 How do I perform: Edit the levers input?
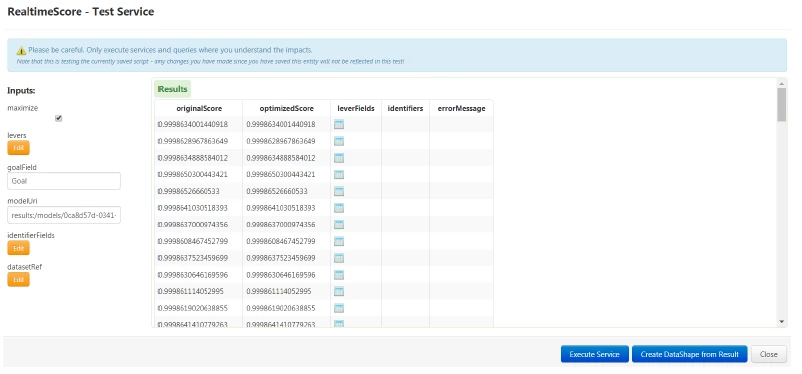pyautogui.click(x=18, y=148)
